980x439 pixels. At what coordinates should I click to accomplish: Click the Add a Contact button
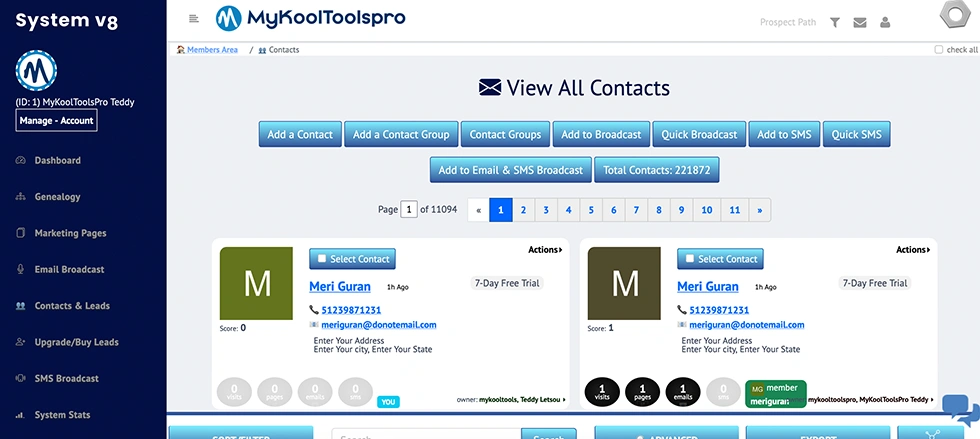[x=300, y=135]
